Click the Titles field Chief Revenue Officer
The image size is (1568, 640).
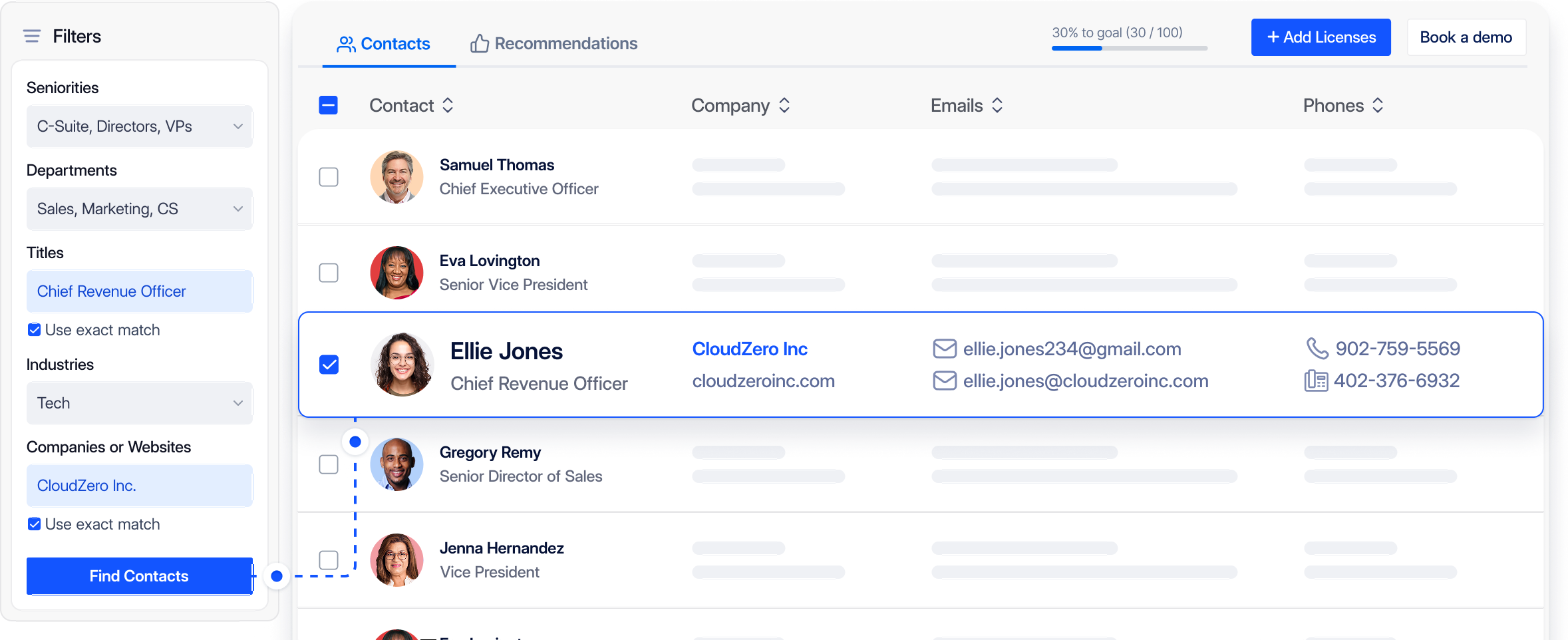click(x=140, y=291)
